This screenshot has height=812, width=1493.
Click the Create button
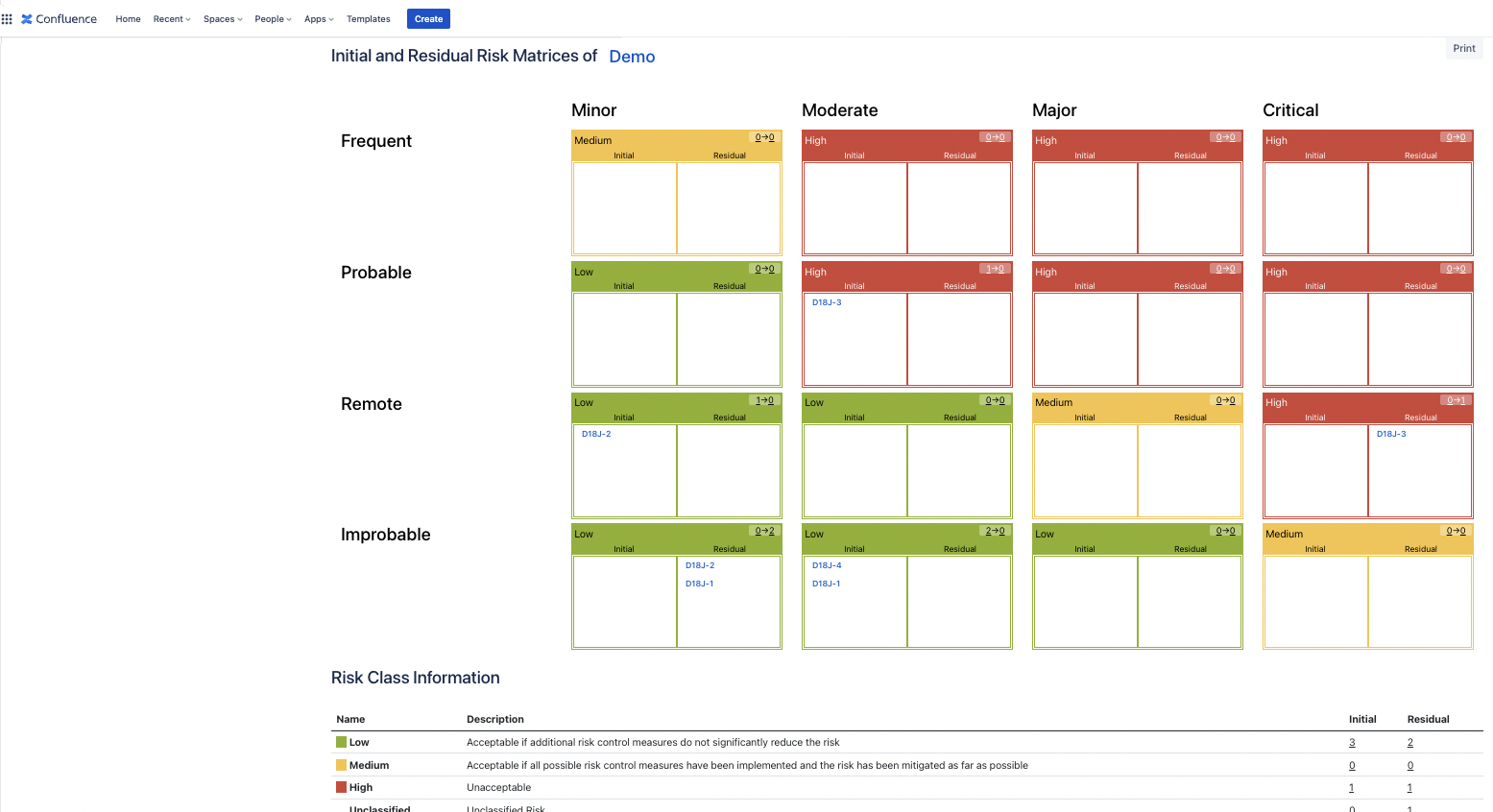tap(428, 18)
